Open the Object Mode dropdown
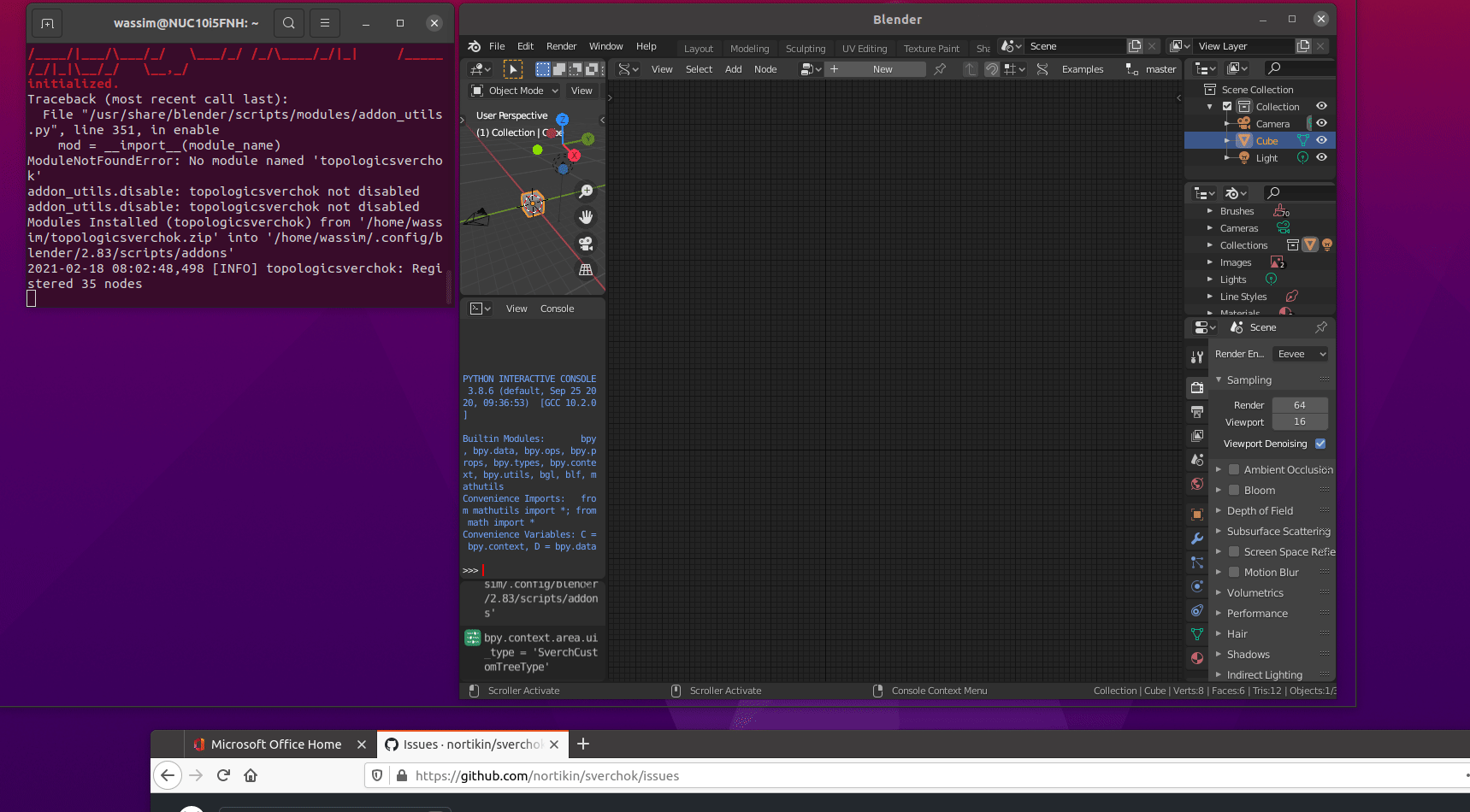The width and height of the screenshot is (1470, 812). (x=515, y=91)
